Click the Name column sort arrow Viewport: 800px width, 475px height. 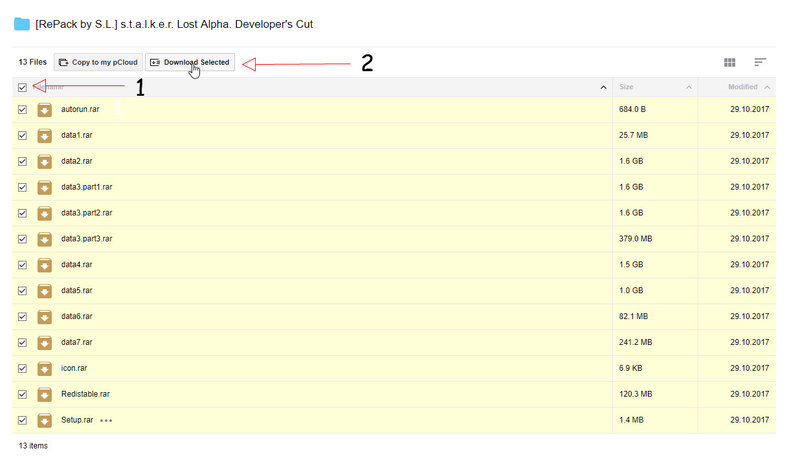pyautogui.click(x=603, y=88)
